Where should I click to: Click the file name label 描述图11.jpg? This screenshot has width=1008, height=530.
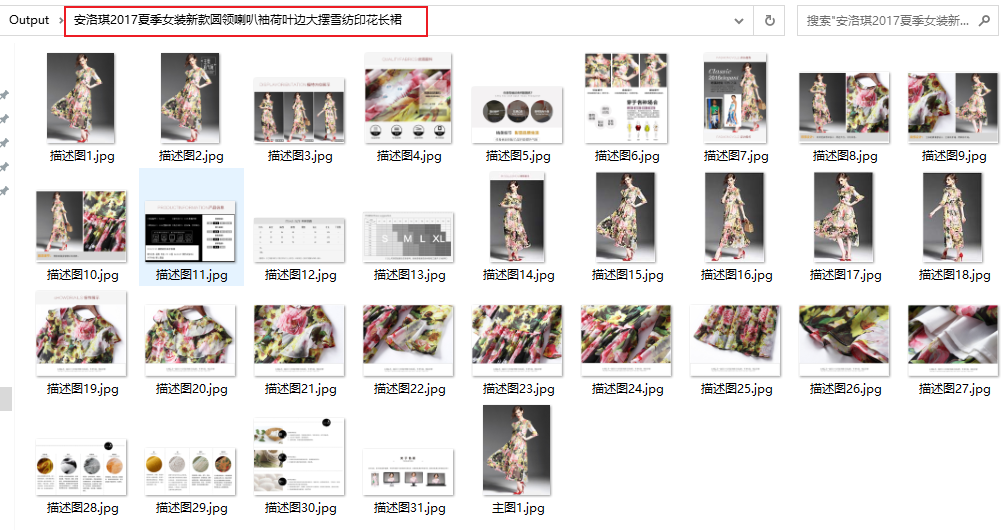pos(192,275)
